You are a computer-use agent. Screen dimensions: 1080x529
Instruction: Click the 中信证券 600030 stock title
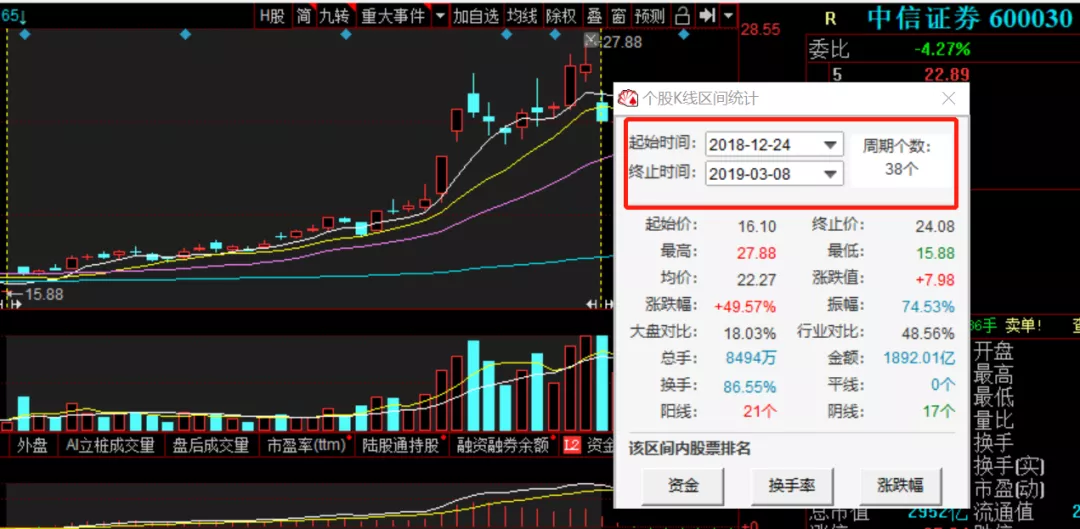[x=969, y=19]
